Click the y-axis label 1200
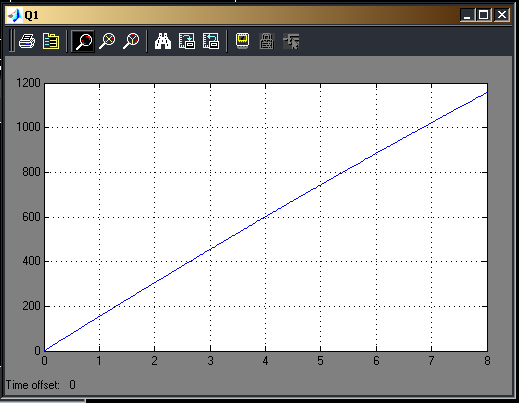This screenshot has width=519, height=403. click(29, 83)
